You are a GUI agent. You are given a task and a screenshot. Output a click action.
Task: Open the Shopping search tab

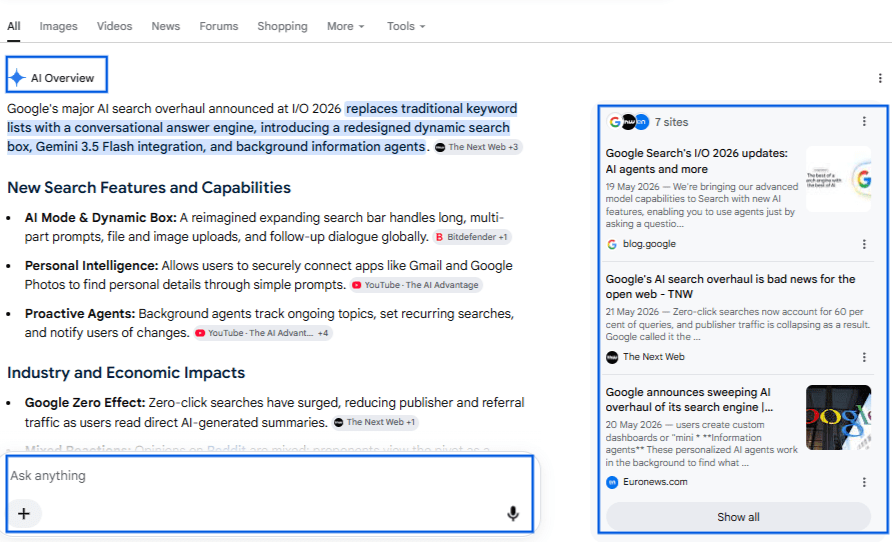(x=282, y=26)
